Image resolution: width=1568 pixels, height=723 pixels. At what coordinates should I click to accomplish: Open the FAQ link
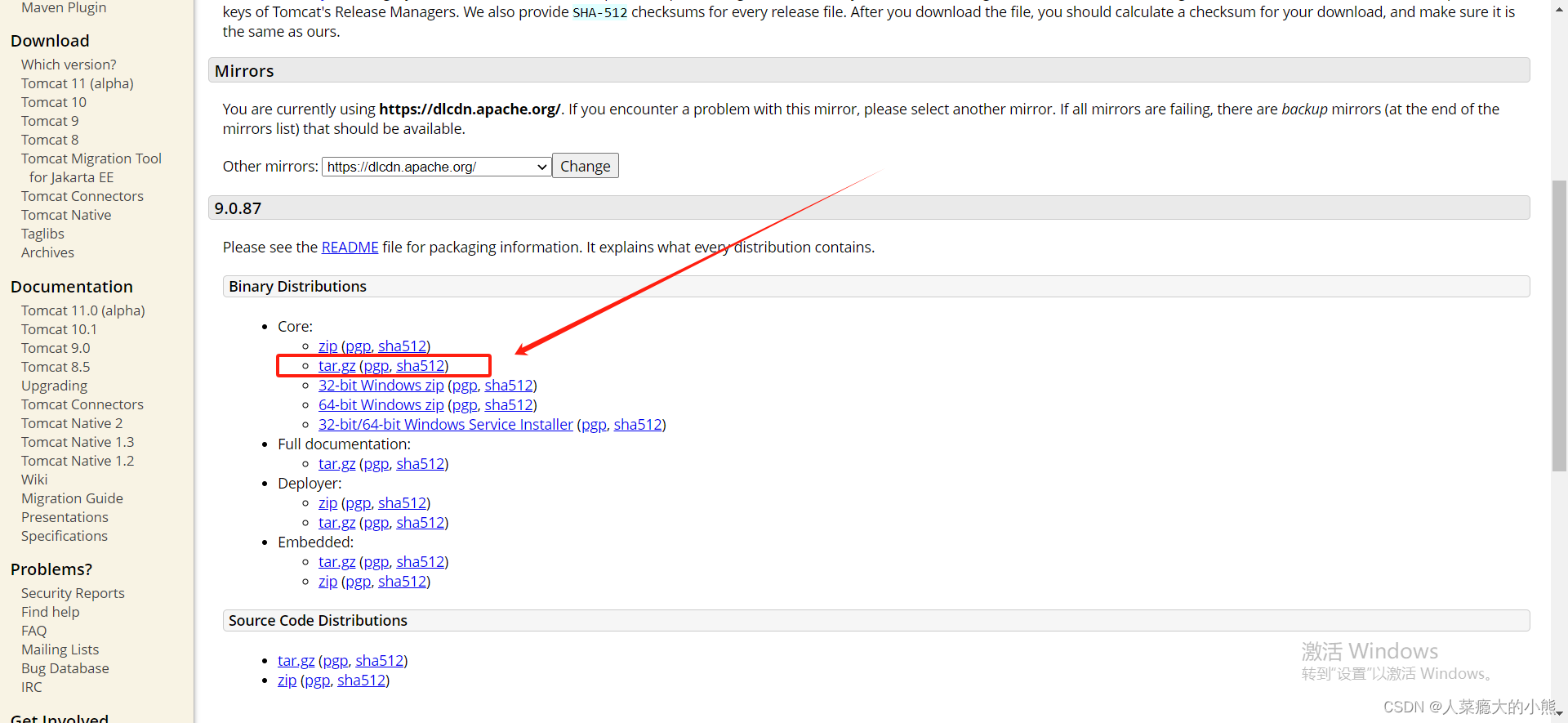33,631
